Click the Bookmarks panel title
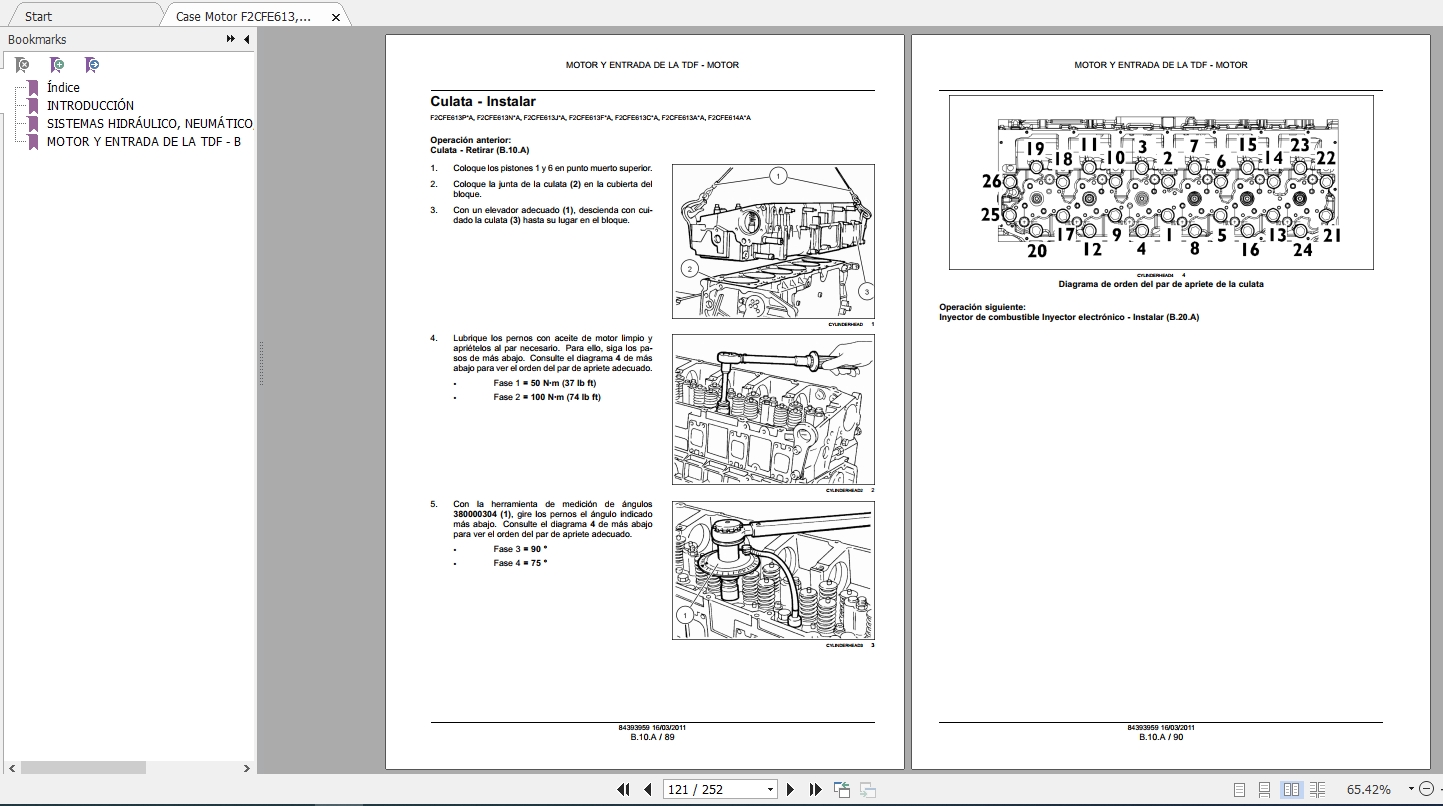This screenshot has height=806, width=1443. (x=37, y=39)
